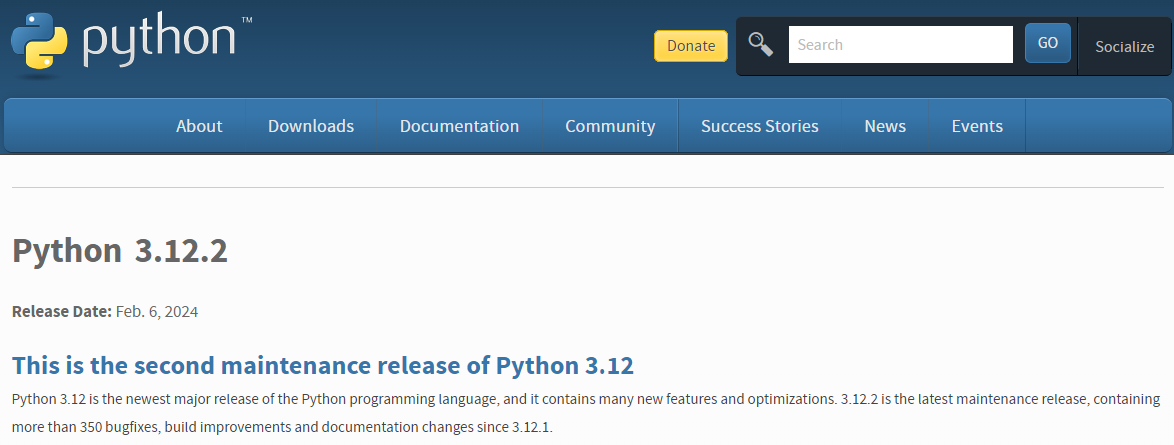Open the Downloads navigation menu
This screenshot has width=1174, height=445.
point(311,126)
